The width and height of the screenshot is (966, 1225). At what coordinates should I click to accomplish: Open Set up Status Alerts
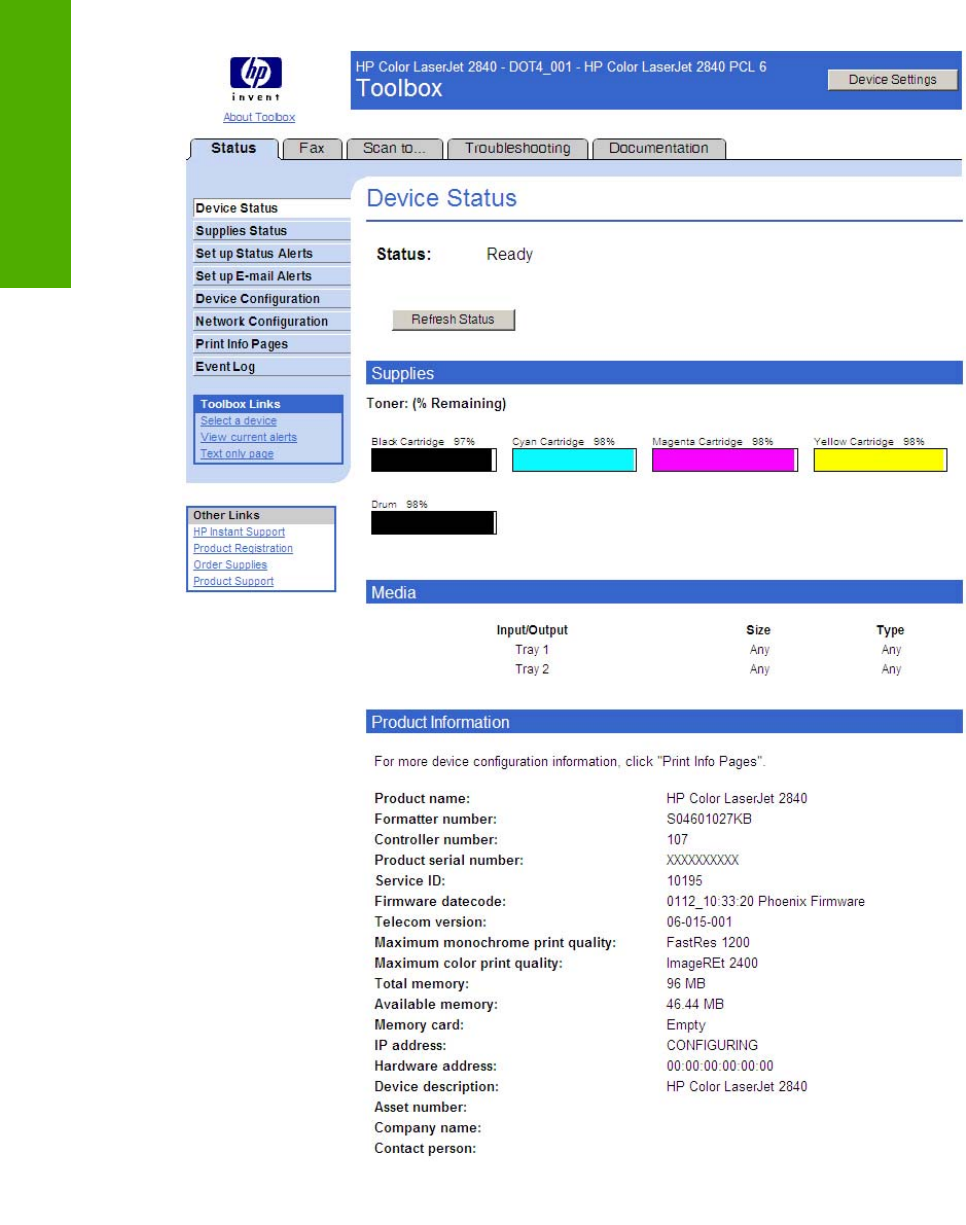point(271,254)
